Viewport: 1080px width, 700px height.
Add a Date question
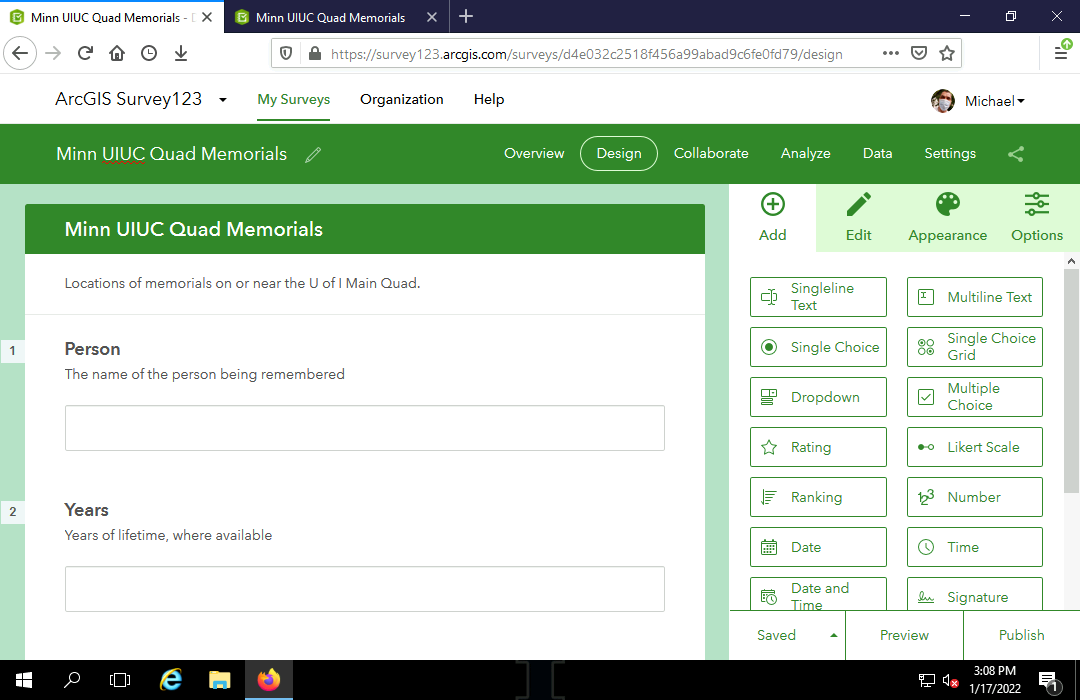tap(818, 547)
